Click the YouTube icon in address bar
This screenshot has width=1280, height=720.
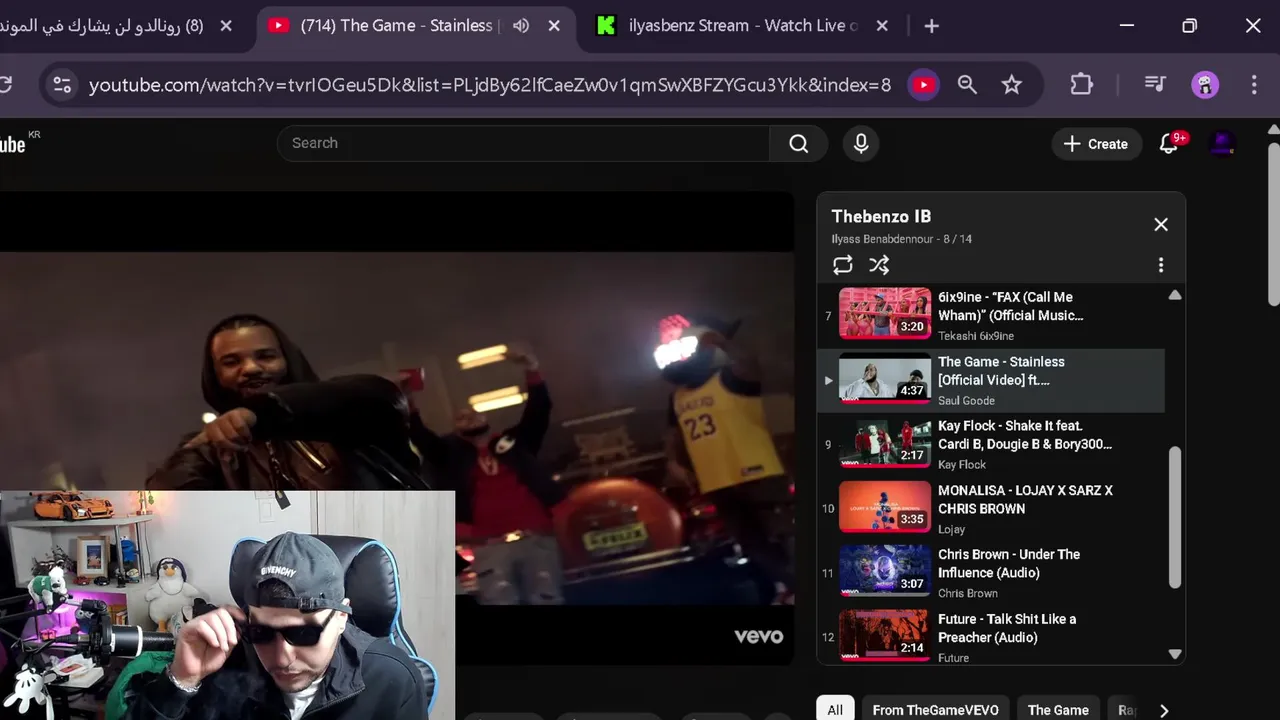click(x=923, y=85)
